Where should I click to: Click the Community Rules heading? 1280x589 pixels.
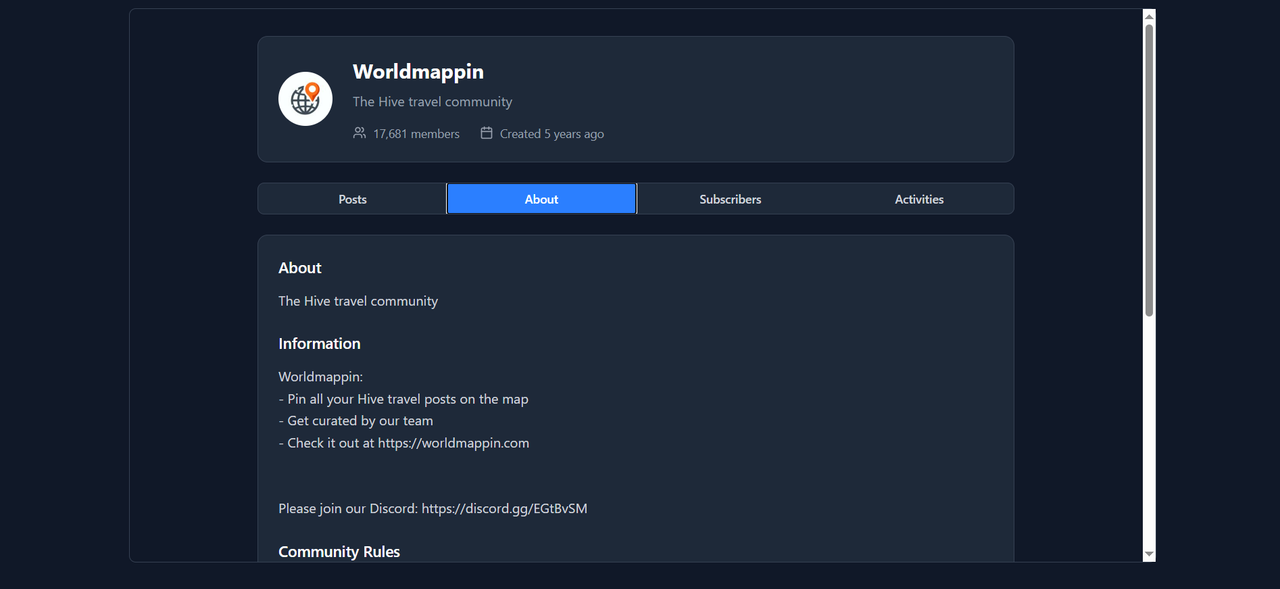click(339, 552)
